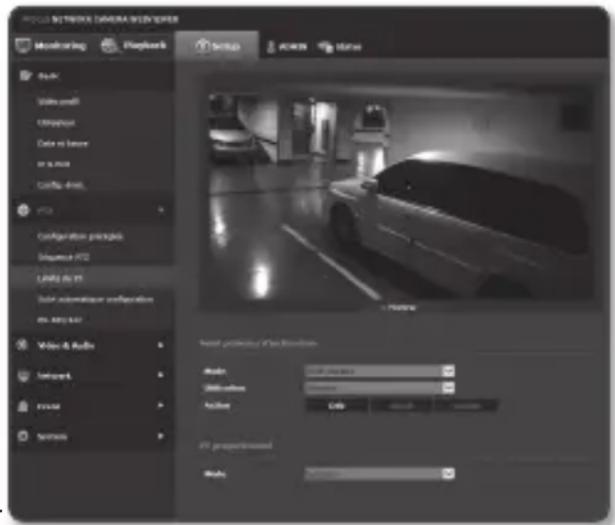Open the PT proportionnel Mode dropdown
This screenshot has height=525, width=615.
[449, 473]
